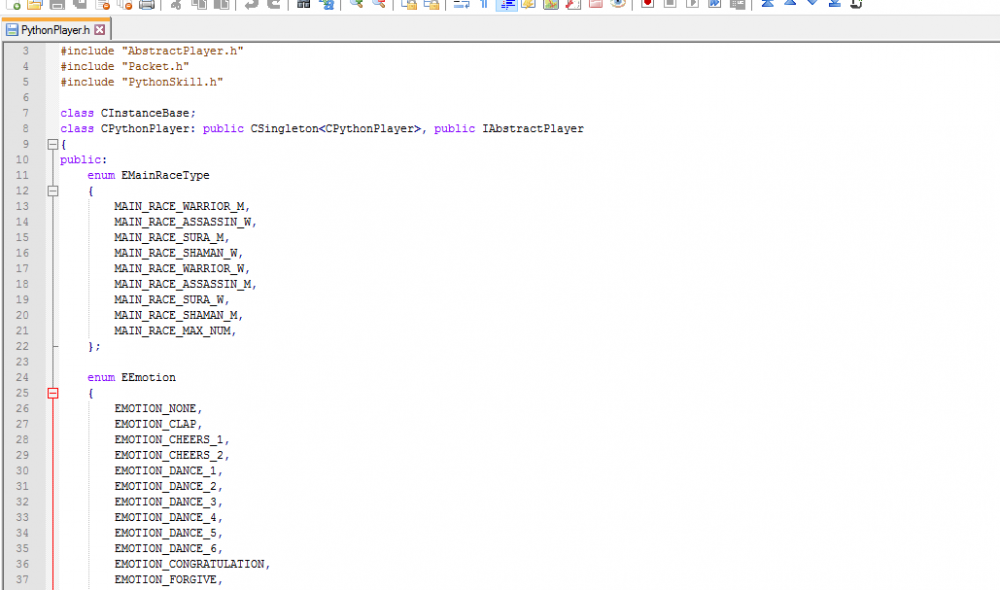Click the EMOTION_FORGIVE enum entry

click(166, 580)
